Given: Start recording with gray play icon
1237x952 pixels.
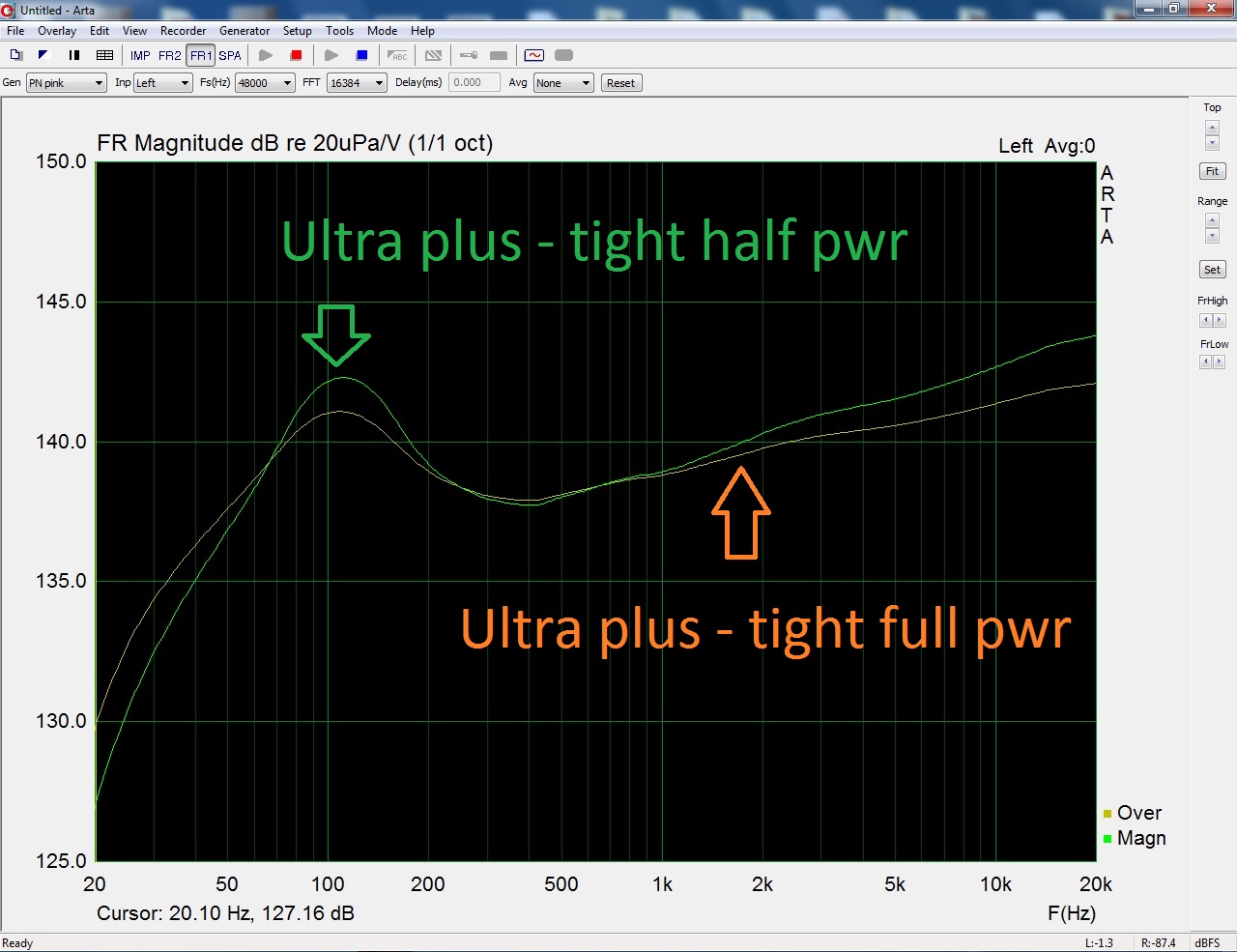Looking at the screenshot, I should (x=266, y=55).
